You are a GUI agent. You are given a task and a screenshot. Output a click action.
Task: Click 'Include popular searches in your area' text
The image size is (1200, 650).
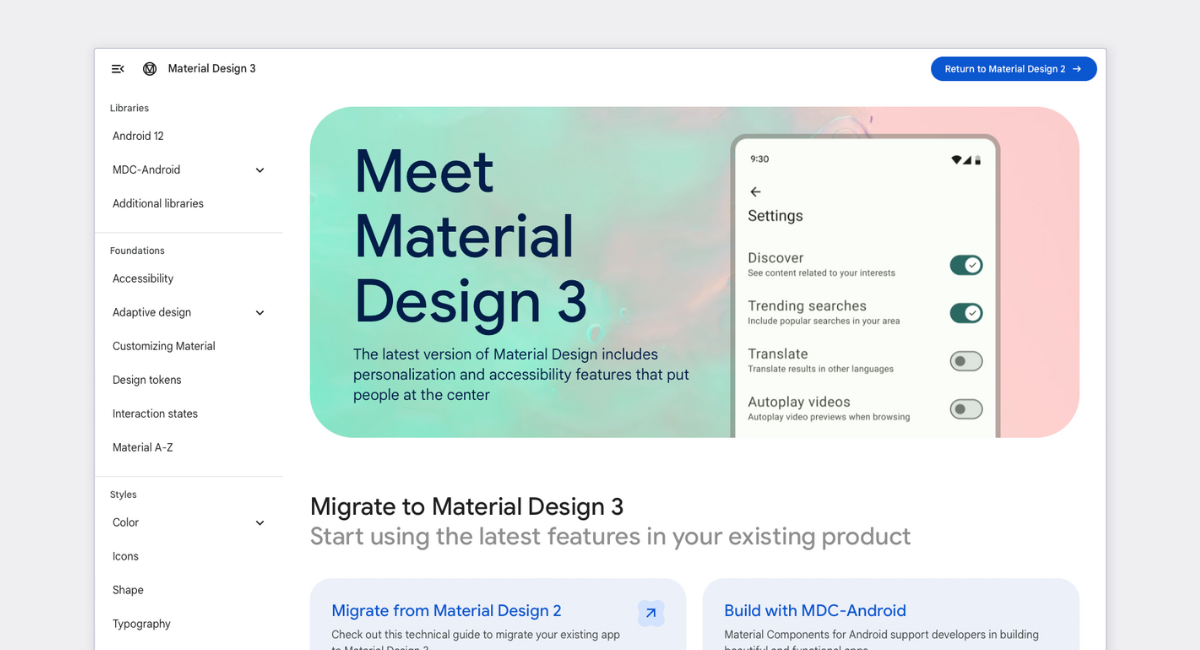pos(823,321)
